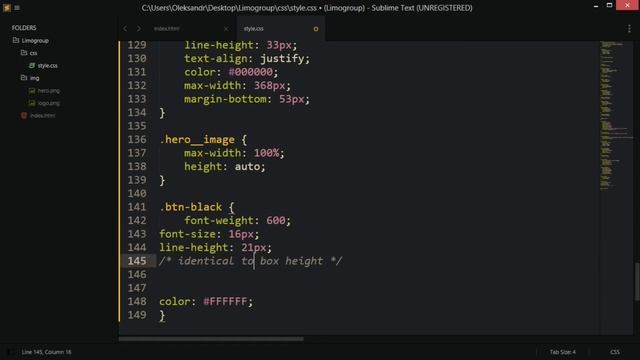Click the font-weight 600 value
The width and height of the screenshot is (640, 360).
tap(276, 220)
